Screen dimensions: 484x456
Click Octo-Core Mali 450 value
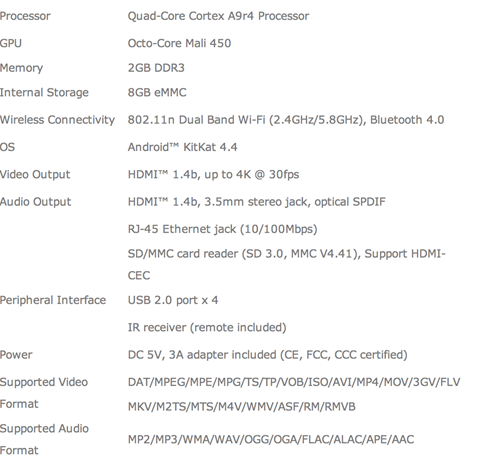[179, 43]
